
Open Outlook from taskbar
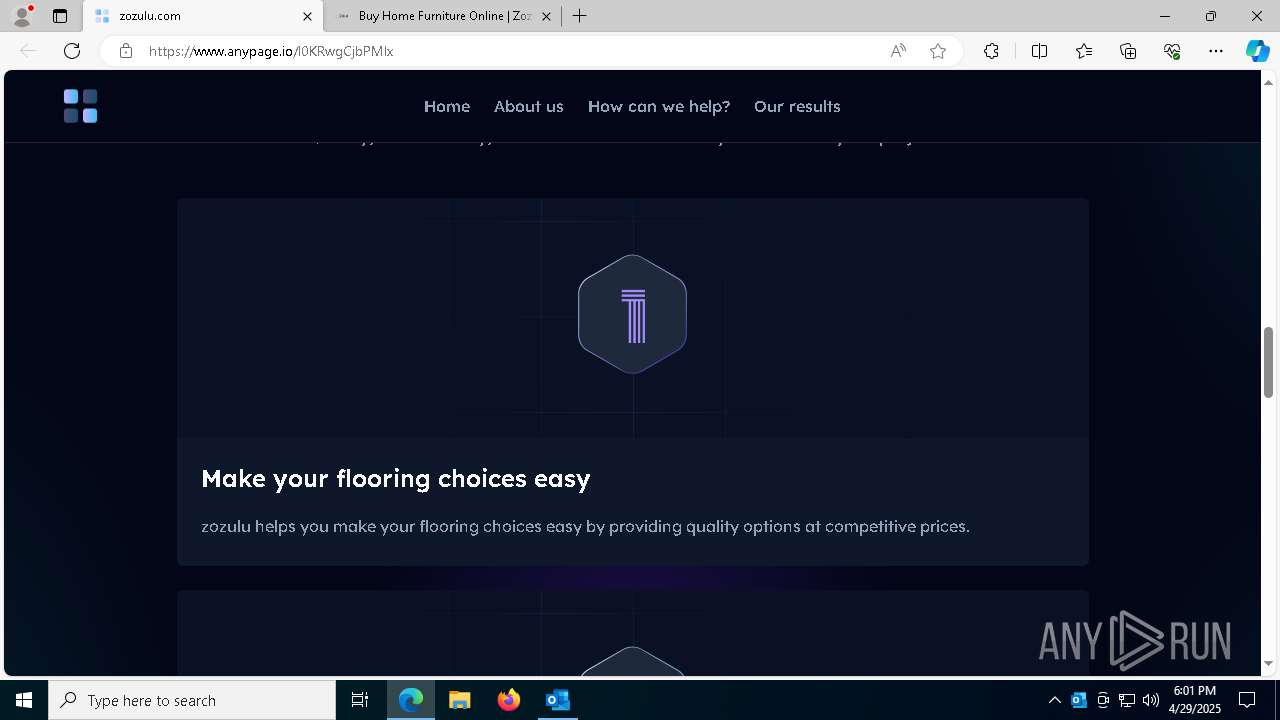[558, 700]
